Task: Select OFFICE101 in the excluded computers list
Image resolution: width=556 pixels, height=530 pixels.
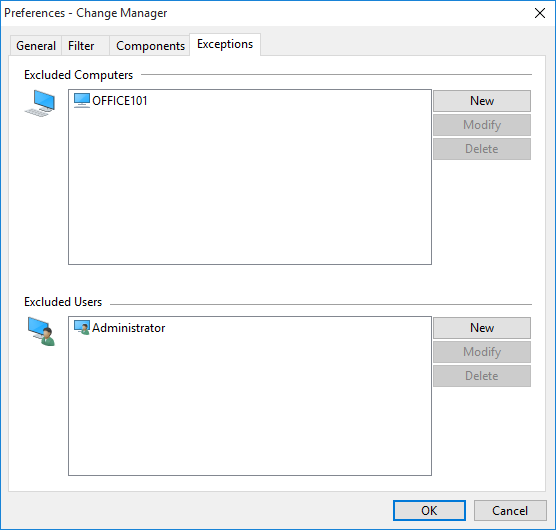Action: pyautogui.click(x=119, y=101)
